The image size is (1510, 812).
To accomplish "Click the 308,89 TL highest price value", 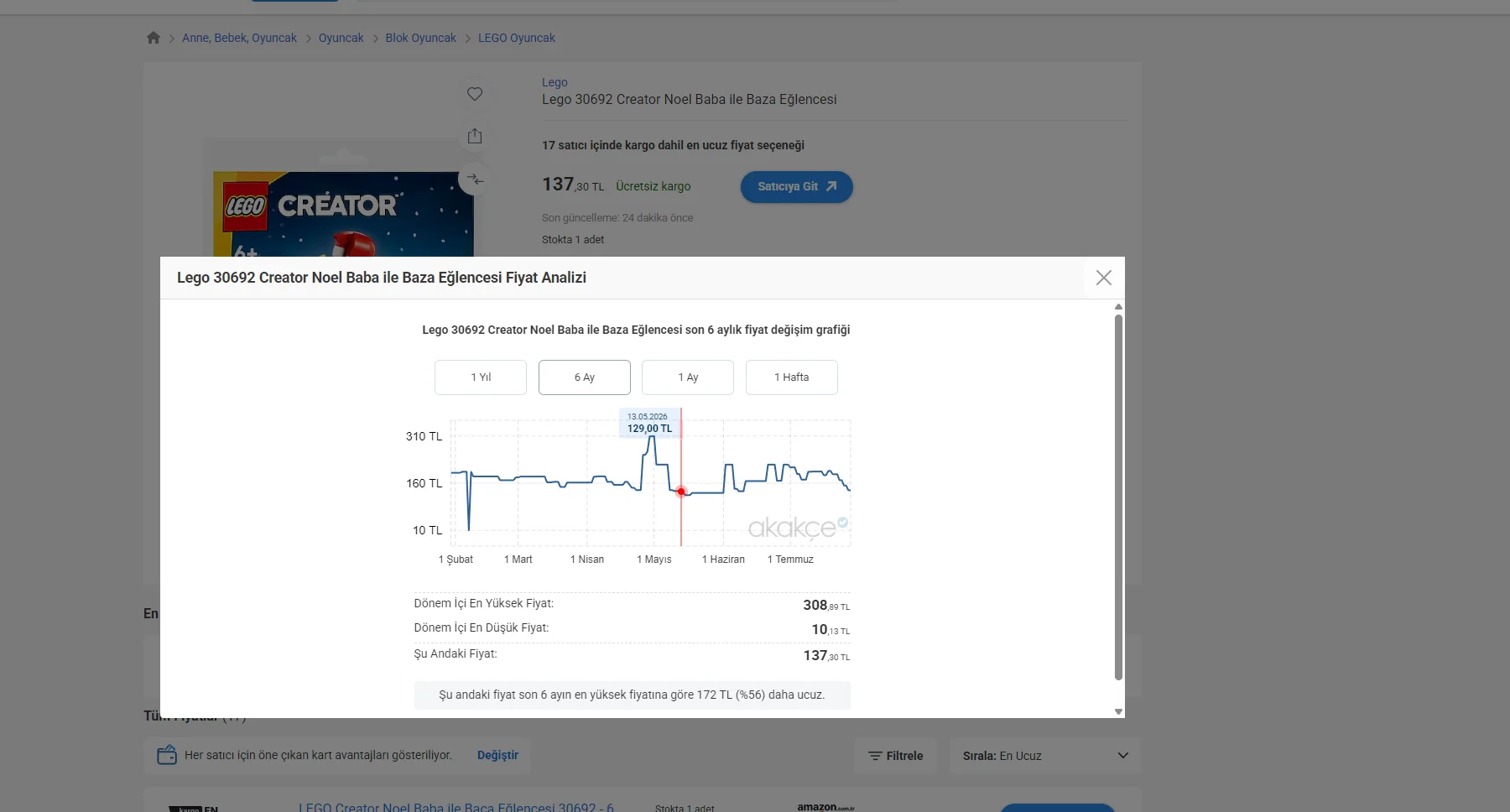I will pos(826,605).
